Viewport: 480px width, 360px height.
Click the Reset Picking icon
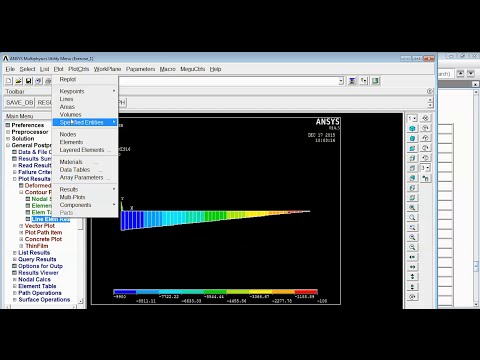pyautogui.click(x=364, y=81)
